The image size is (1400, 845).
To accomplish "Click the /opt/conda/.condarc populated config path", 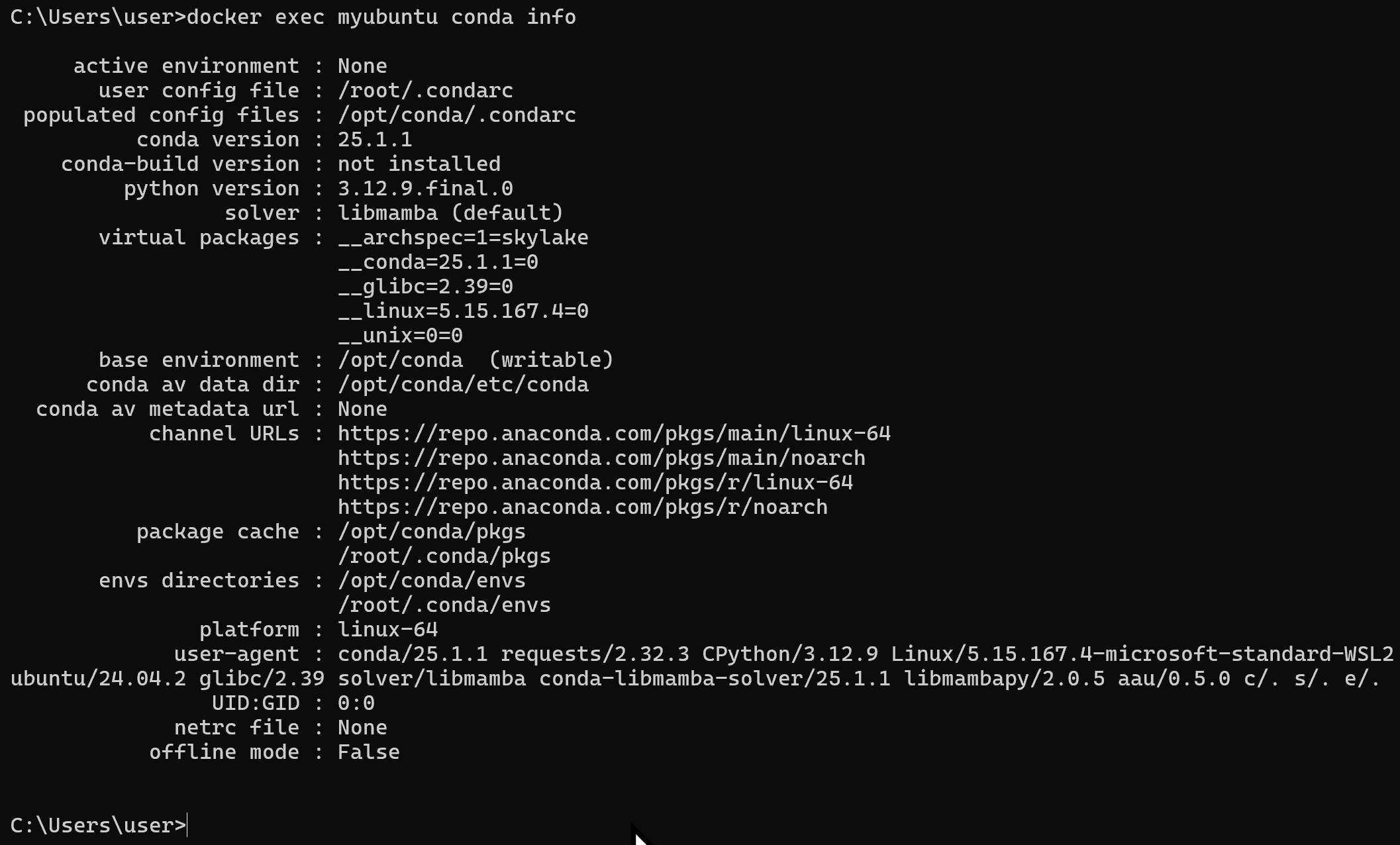I will tap(457, 115).
